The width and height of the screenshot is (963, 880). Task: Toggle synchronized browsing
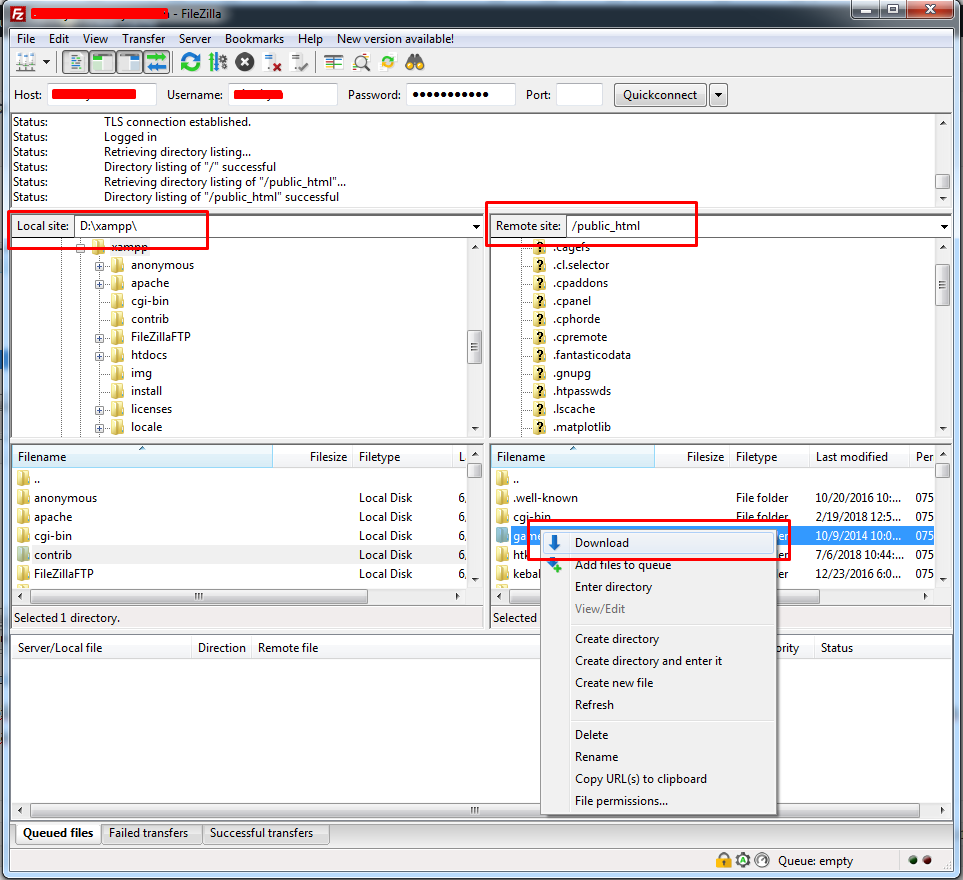388,63
